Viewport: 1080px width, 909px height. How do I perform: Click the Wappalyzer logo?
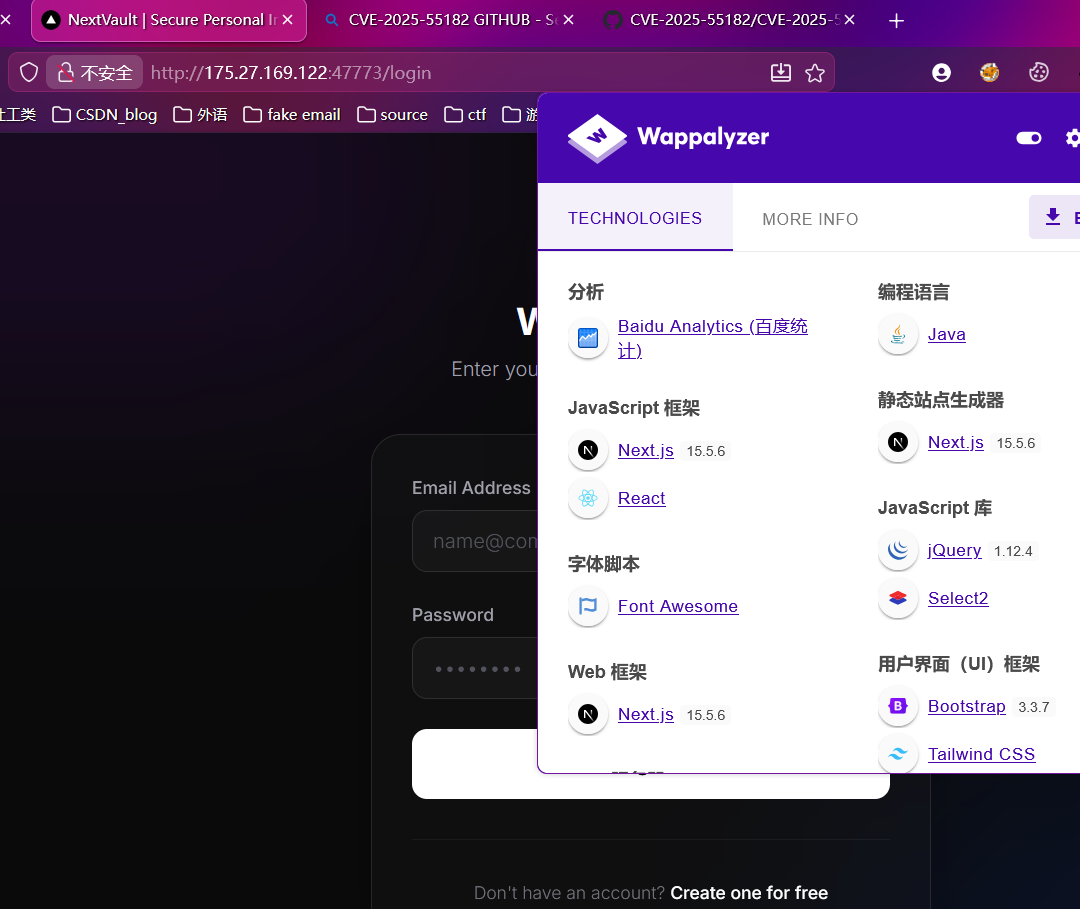668,137
